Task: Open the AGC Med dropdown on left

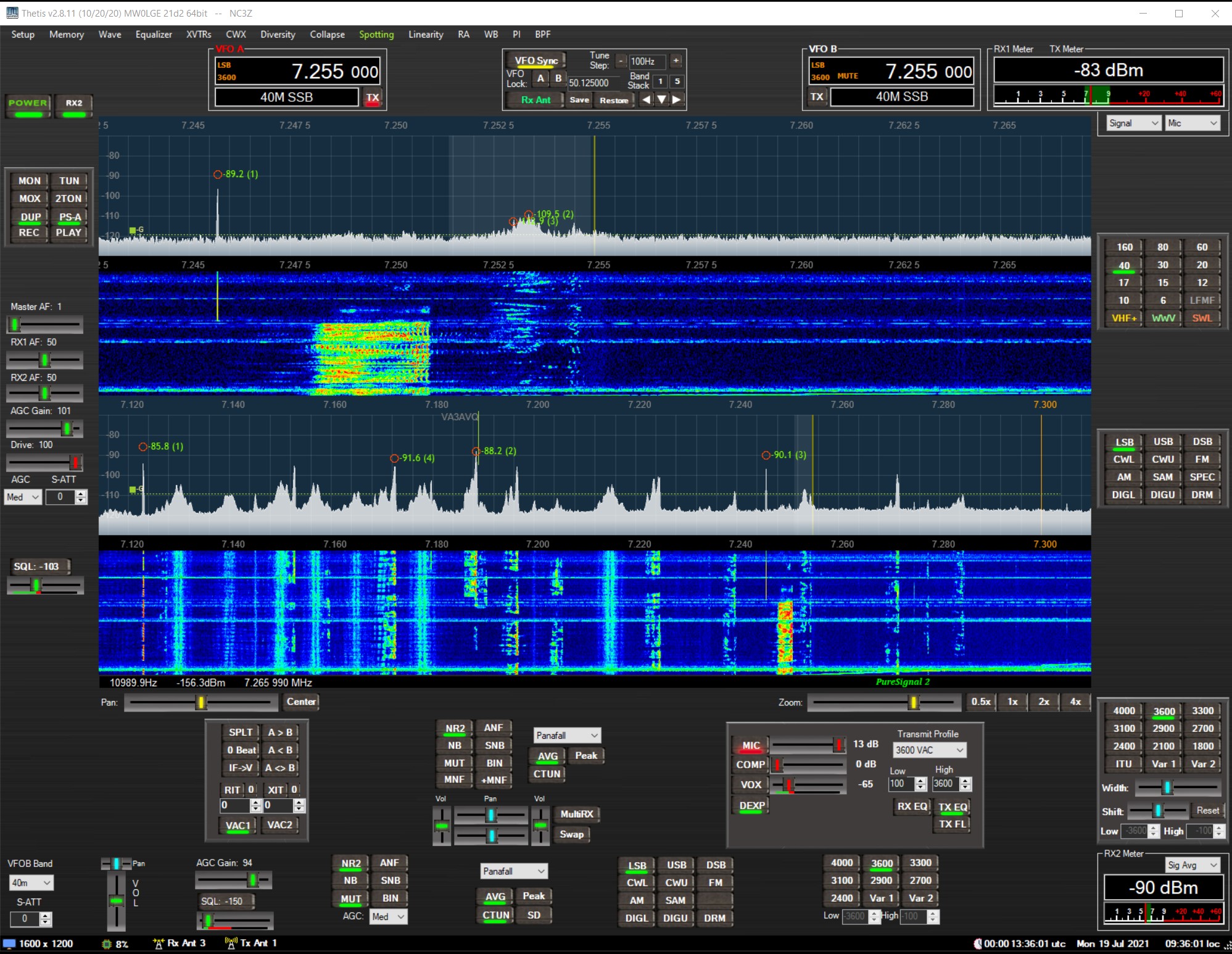Action: pyautogui.click(x=23, y=497)
